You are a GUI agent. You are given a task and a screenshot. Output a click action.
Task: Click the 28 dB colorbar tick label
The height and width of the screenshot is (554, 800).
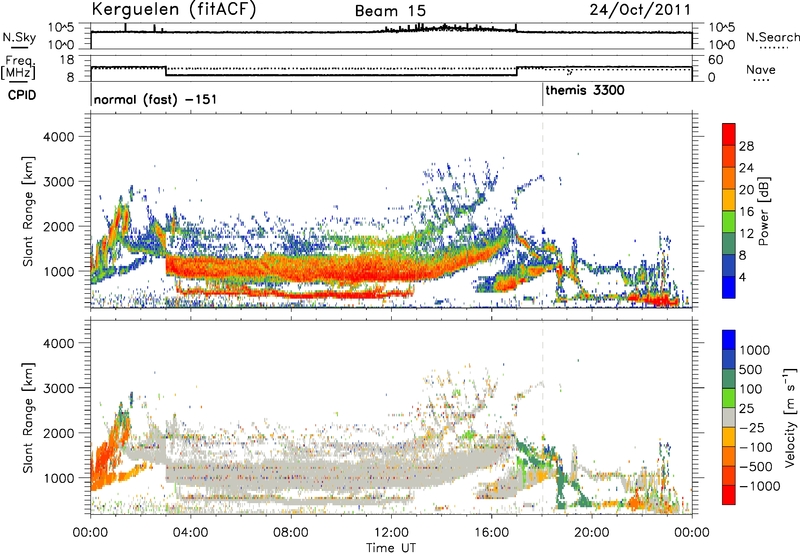[746, 146]
